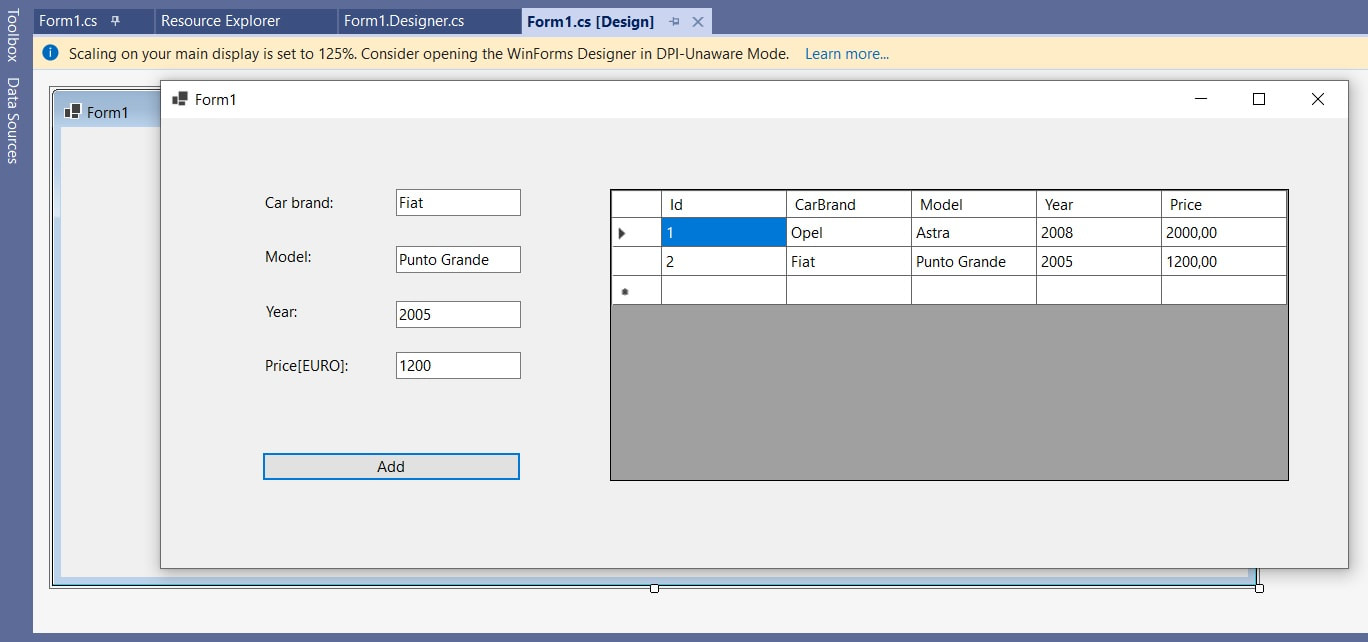Focus the Price[EURO] text box

pyautogui.click(x=458, y=366)
